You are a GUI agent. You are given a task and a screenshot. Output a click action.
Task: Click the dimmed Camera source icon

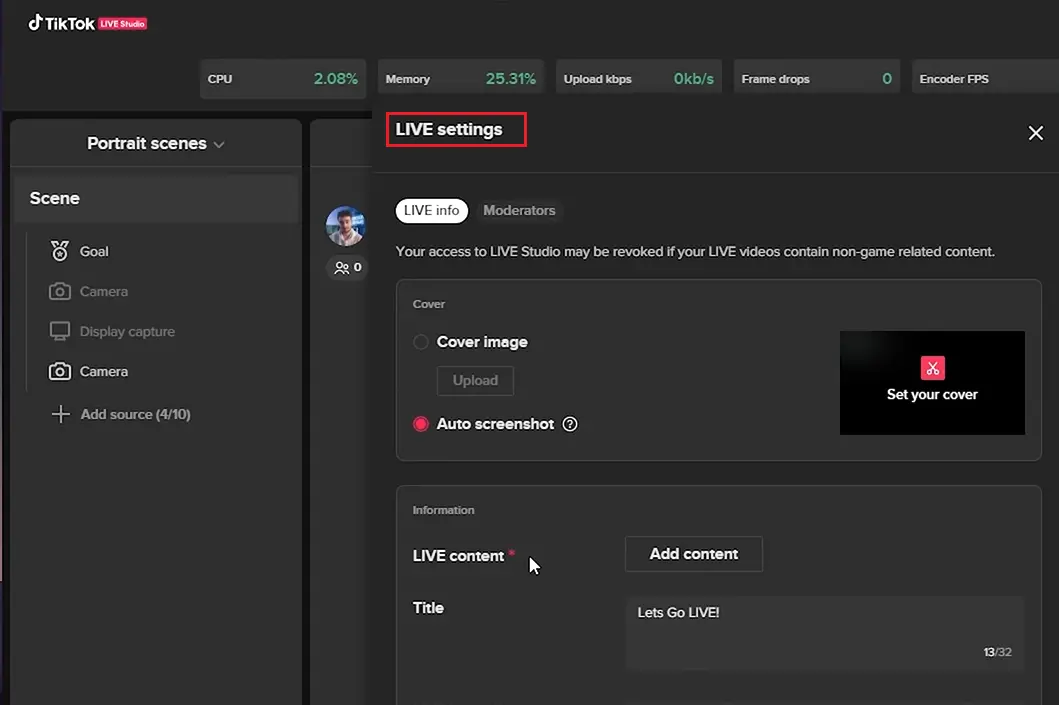tap(60, 292)
